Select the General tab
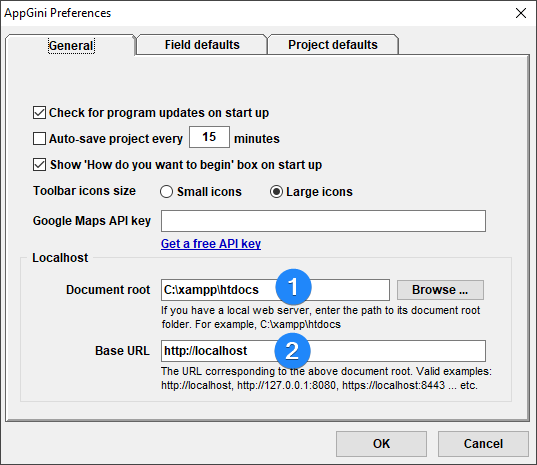The image size is (537, 465). point(71,45)
